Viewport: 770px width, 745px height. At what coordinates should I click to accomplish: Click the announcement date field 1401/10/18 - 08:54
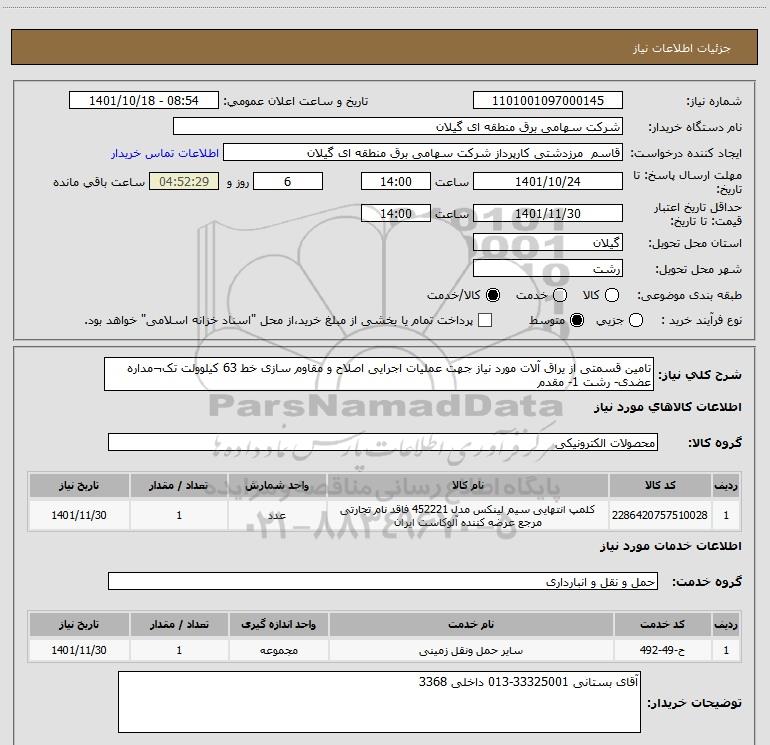point(144,100)
